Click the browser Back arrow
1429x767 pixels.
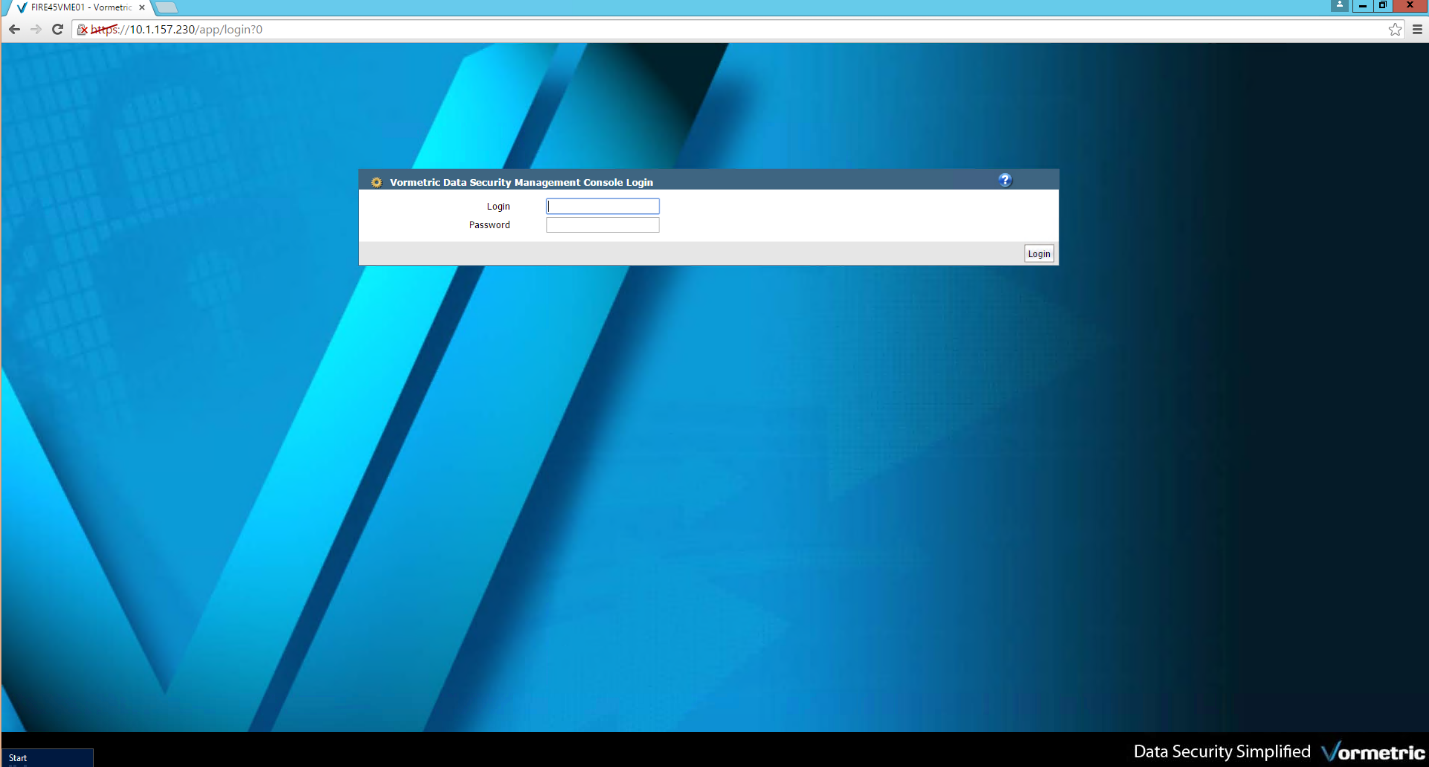coord(14,29)
